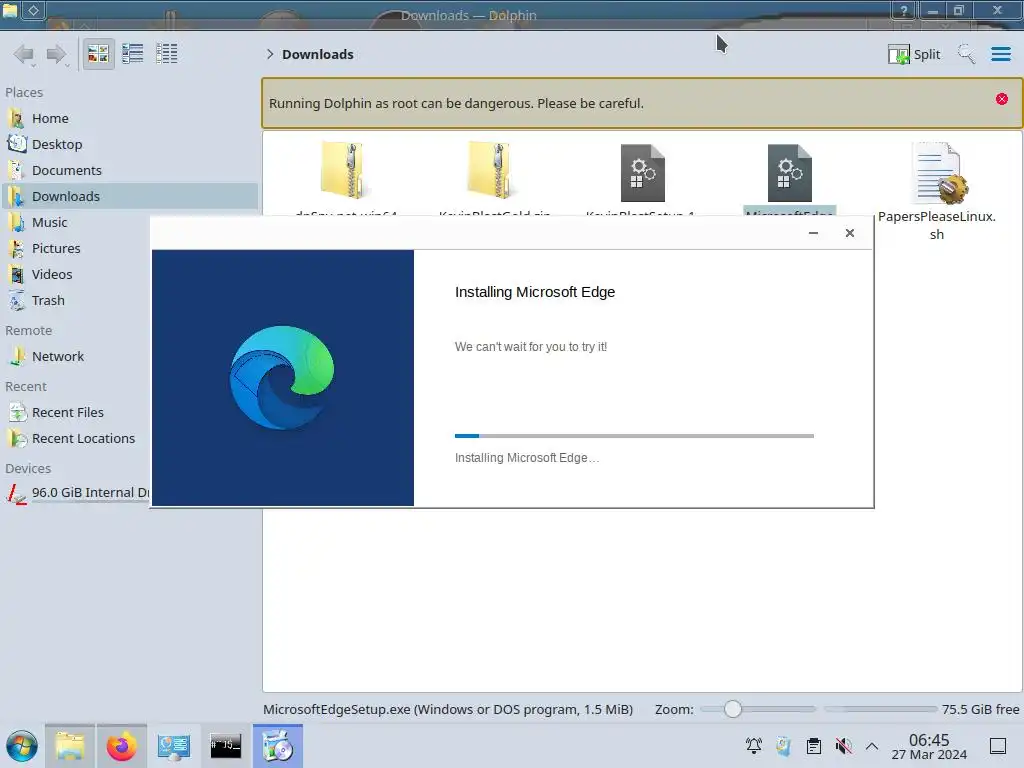Open Music in Places
Viewport: 1024px width, 768px height.
(x=76, y=223)
